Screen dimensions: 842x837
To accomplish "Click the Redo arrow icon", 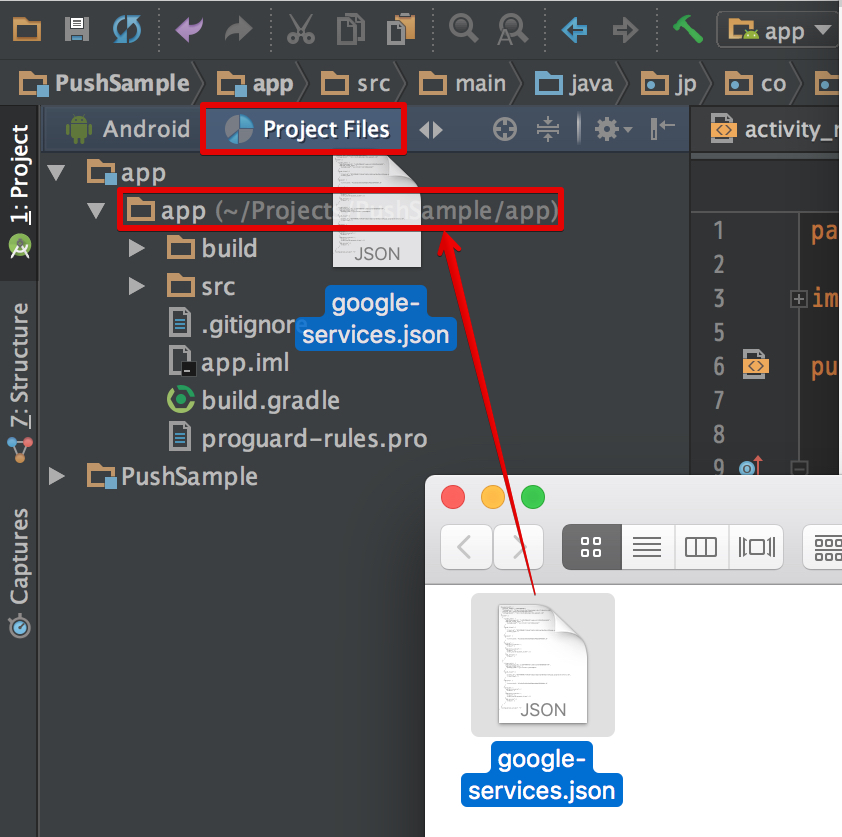I will (238, 29).
